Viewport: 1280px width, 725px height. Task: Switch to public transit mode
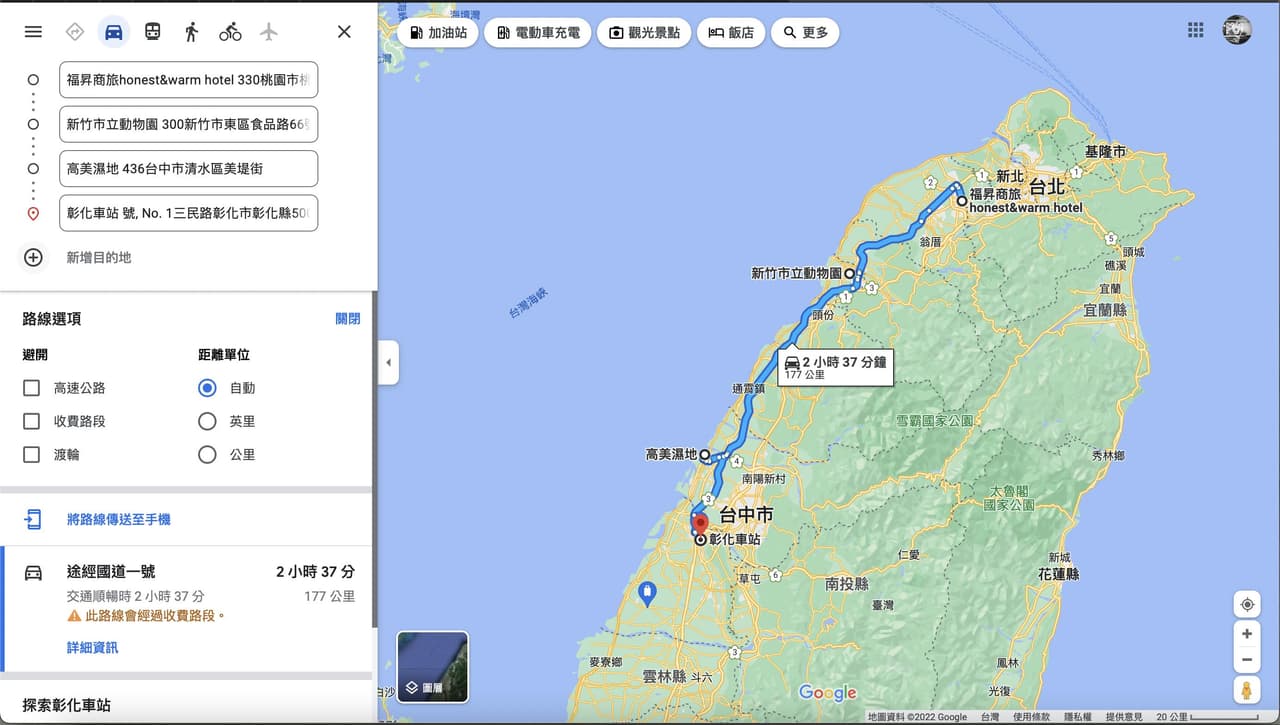click(152, 32)
